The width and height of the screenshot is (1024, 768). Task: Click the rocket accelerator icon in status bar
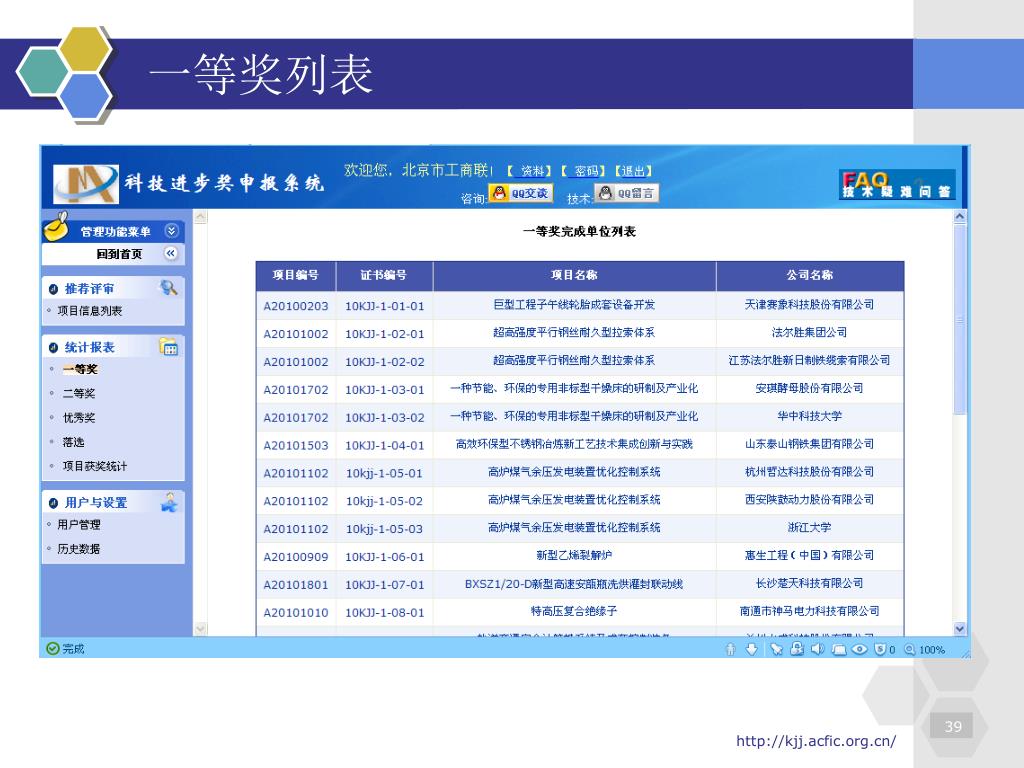[x=776, y=649]
